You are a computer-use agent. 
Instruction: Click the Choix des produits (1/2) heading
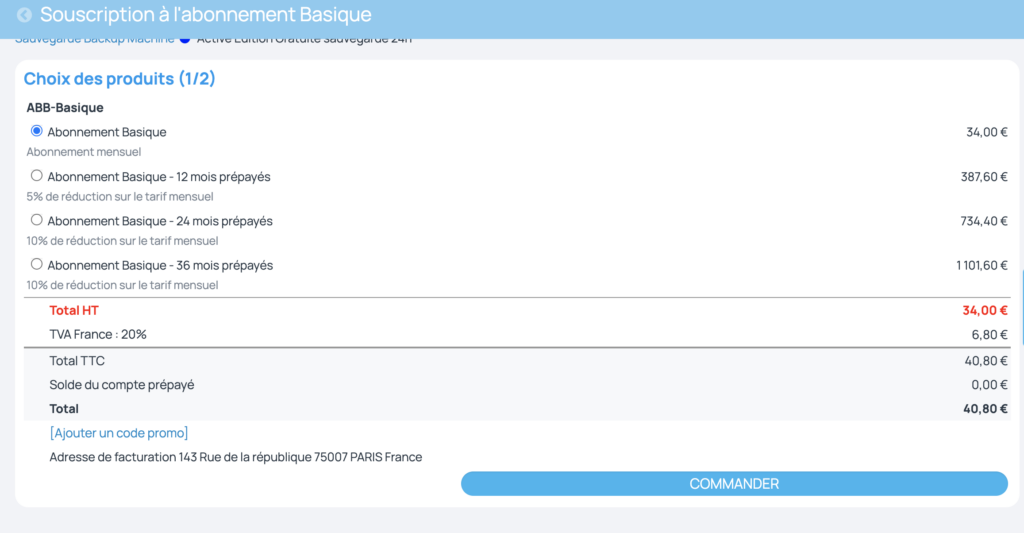(x=120, y=78)
